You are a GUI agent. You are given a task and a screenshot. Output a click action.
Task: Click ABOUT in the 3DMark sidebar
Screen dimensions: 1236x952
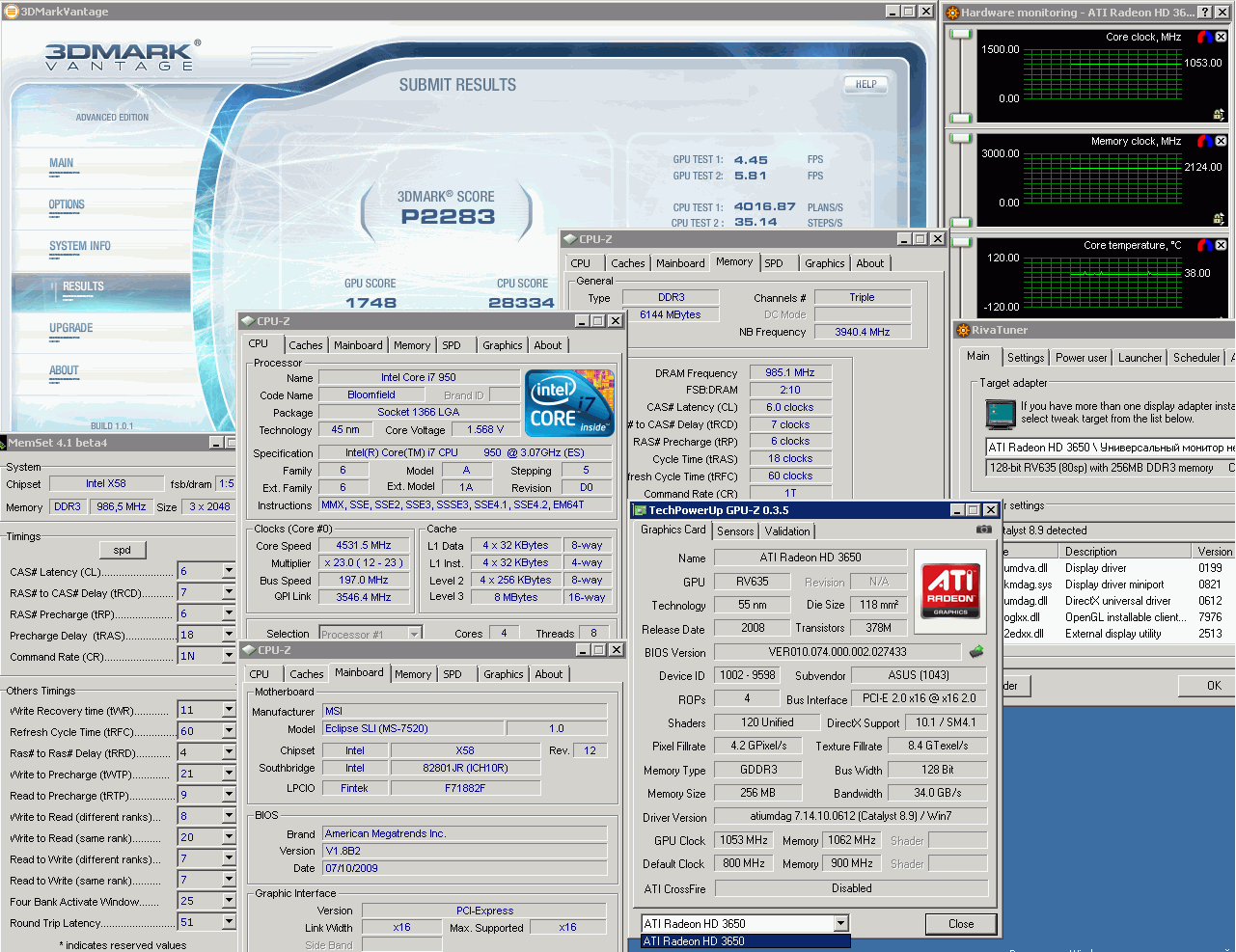coord(64,370)
